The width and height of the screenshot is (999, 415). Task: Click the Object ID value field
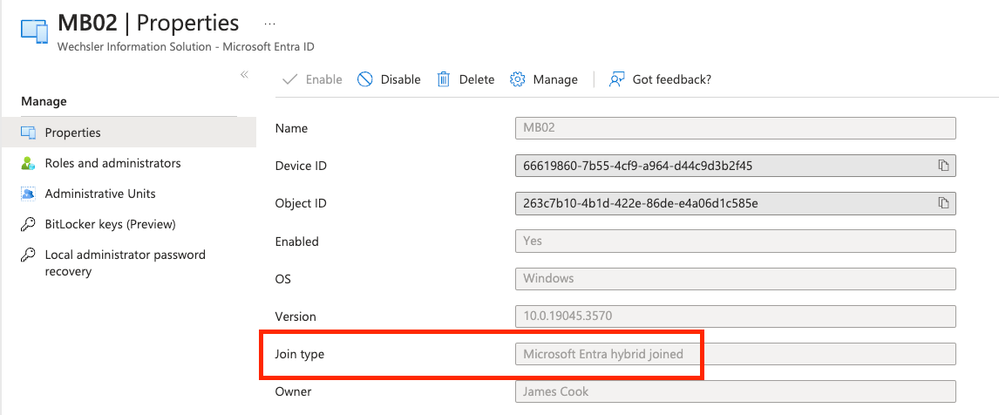pos(735,203)
